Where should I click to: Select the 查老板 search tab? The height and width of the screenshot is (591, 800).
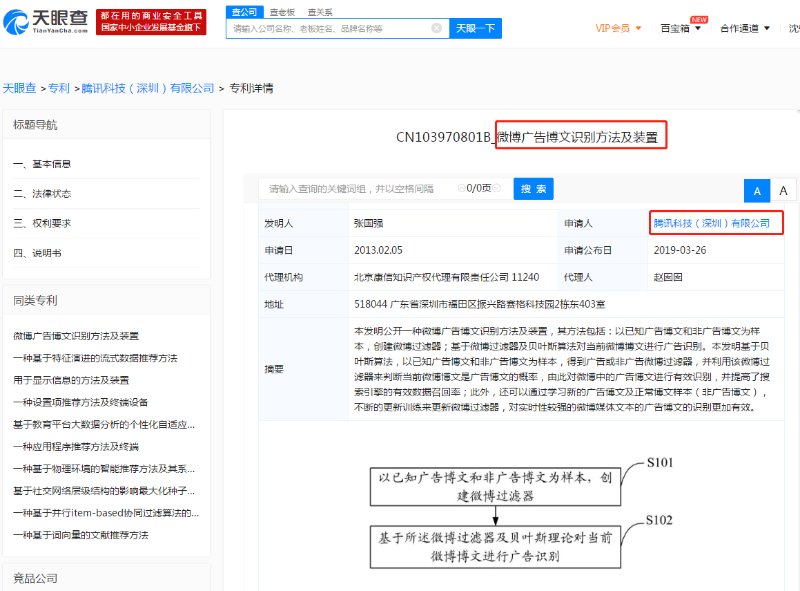click(282, 12)
